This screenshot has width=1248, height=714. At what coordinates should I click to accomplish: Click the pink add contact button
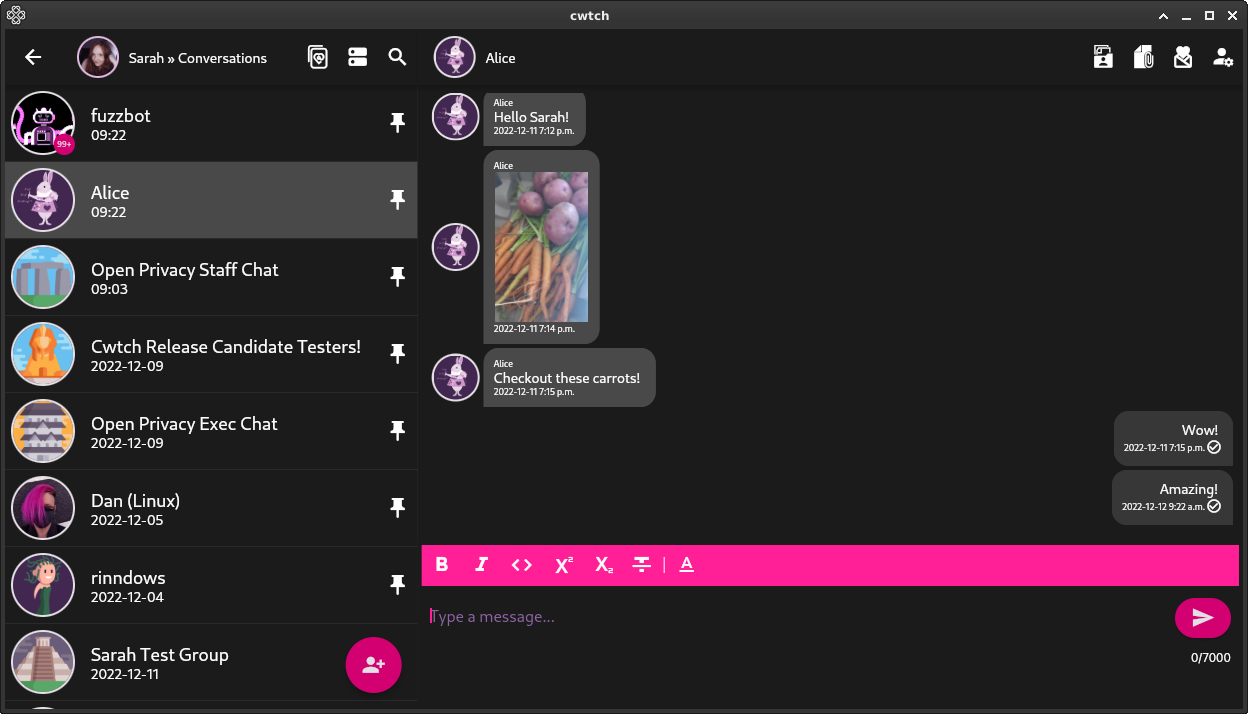coord(374,664)
